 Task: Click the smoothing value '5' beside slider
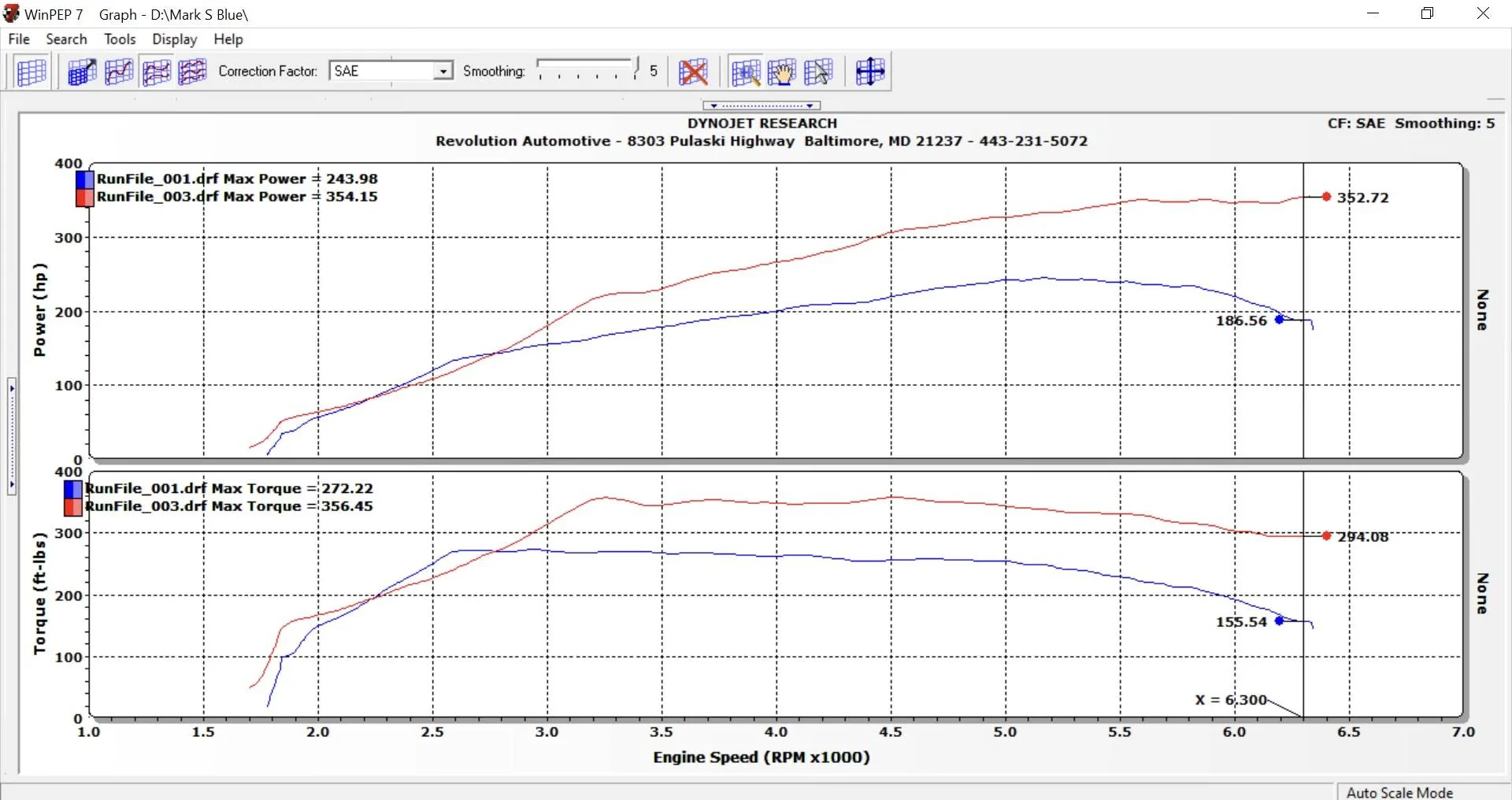tap(654, 72)
